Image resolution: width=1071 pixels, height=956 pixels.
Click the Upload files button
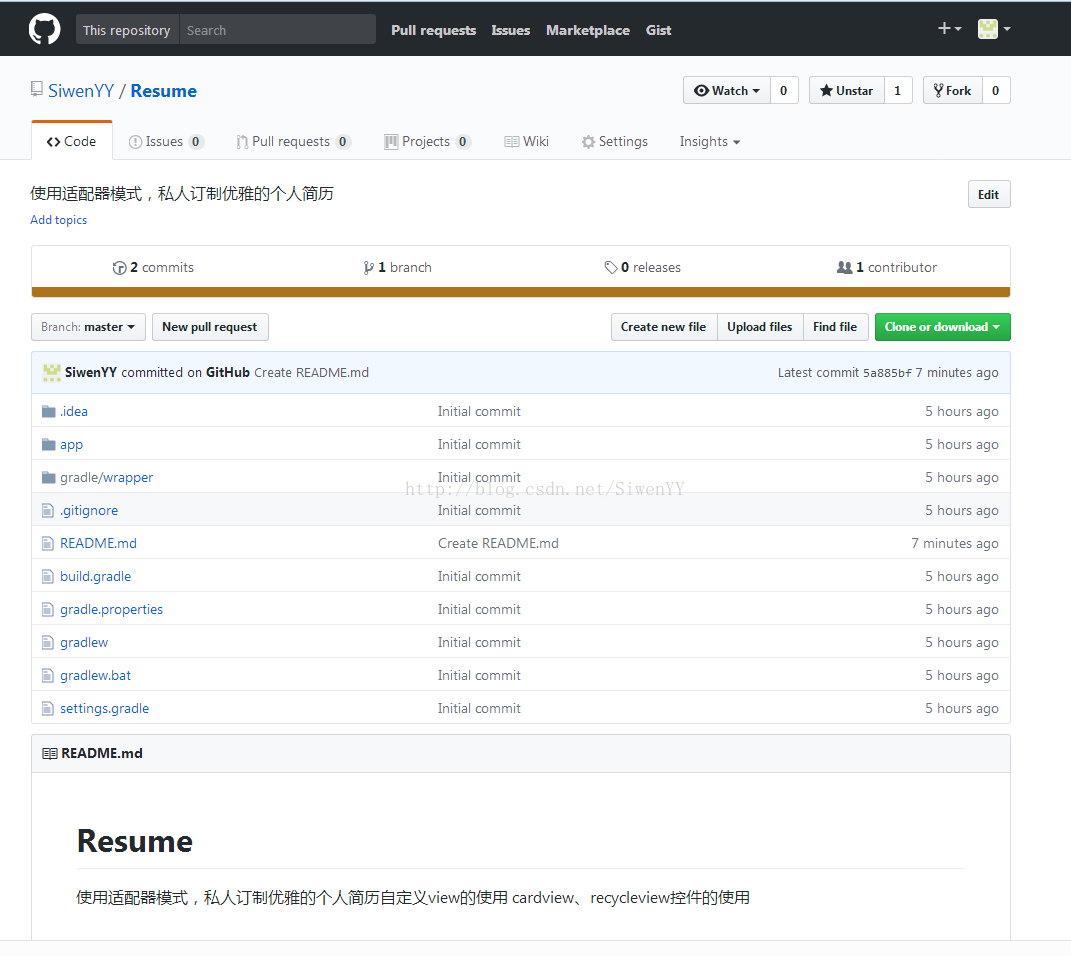(760, 327)
